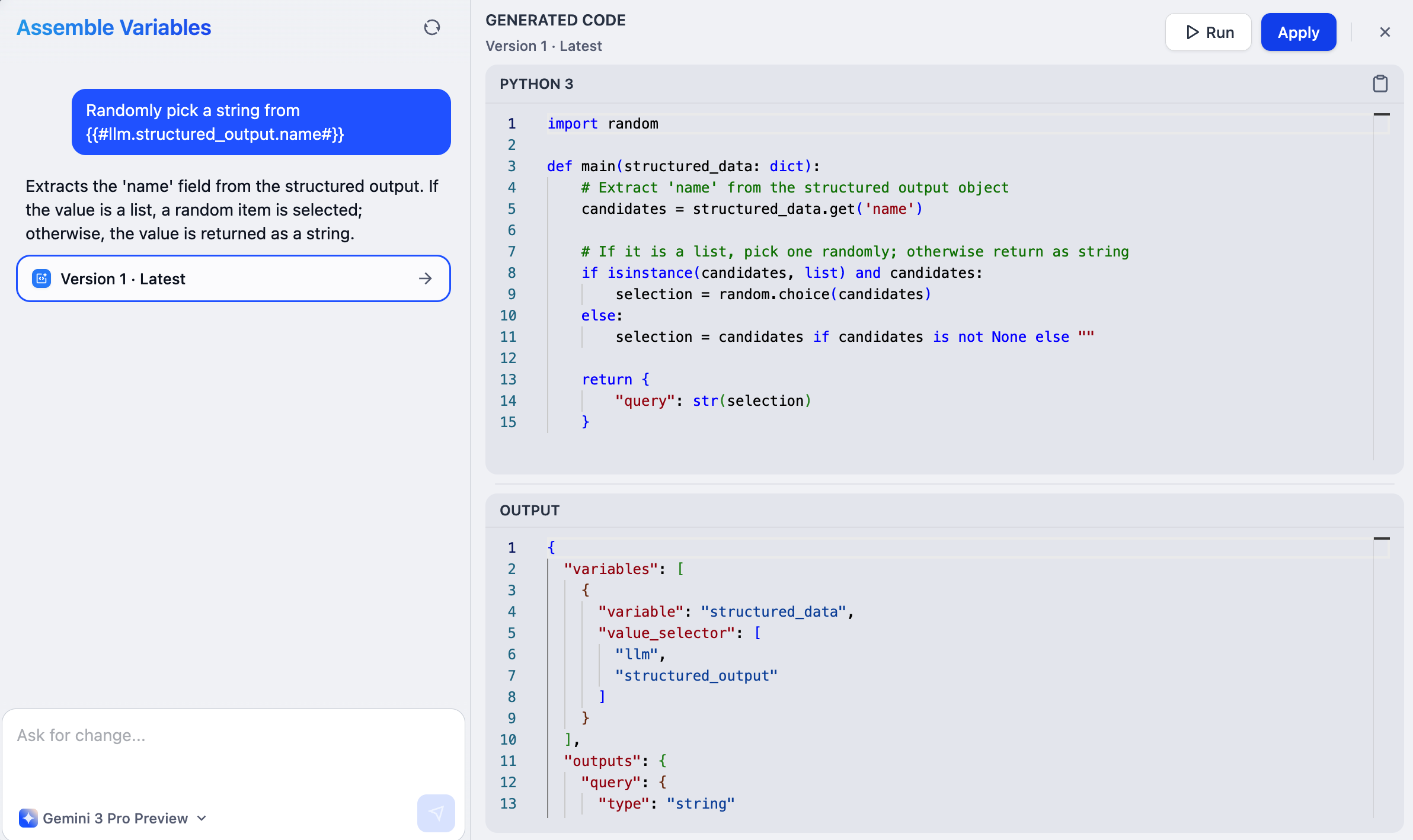Click the Gemini model sparkle icon
1413x840 pixels.
pyautogui.click(x=28, y=818)
